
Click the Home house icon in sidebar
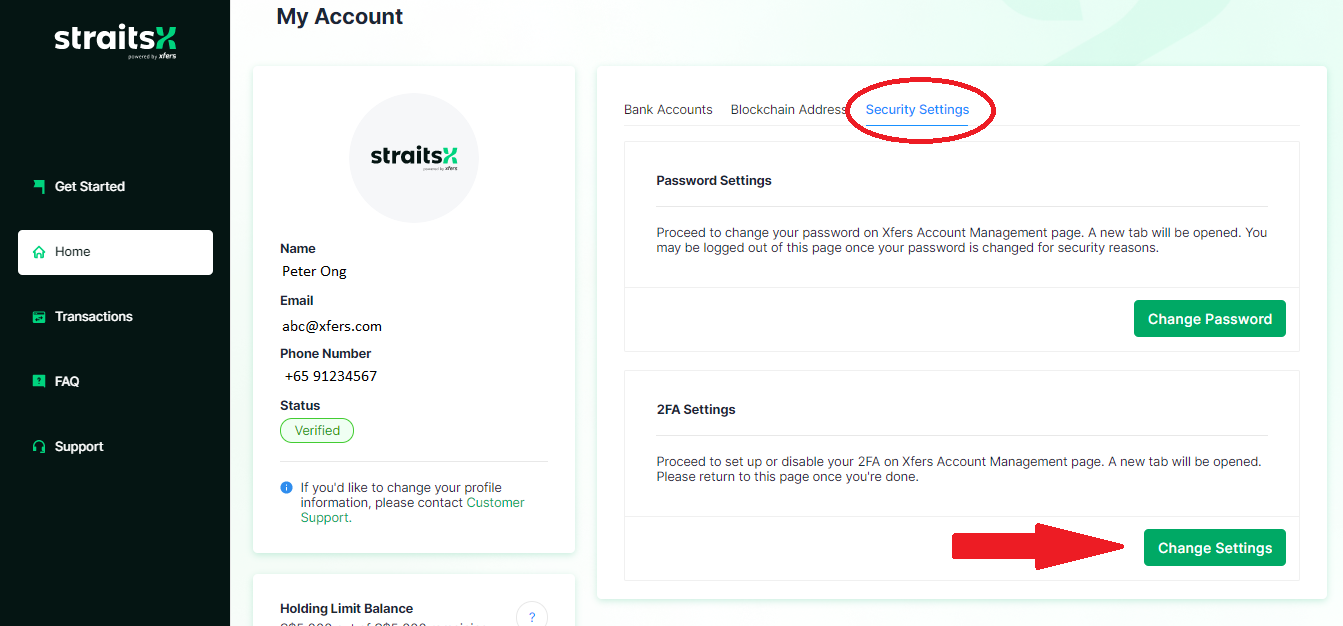39,252
